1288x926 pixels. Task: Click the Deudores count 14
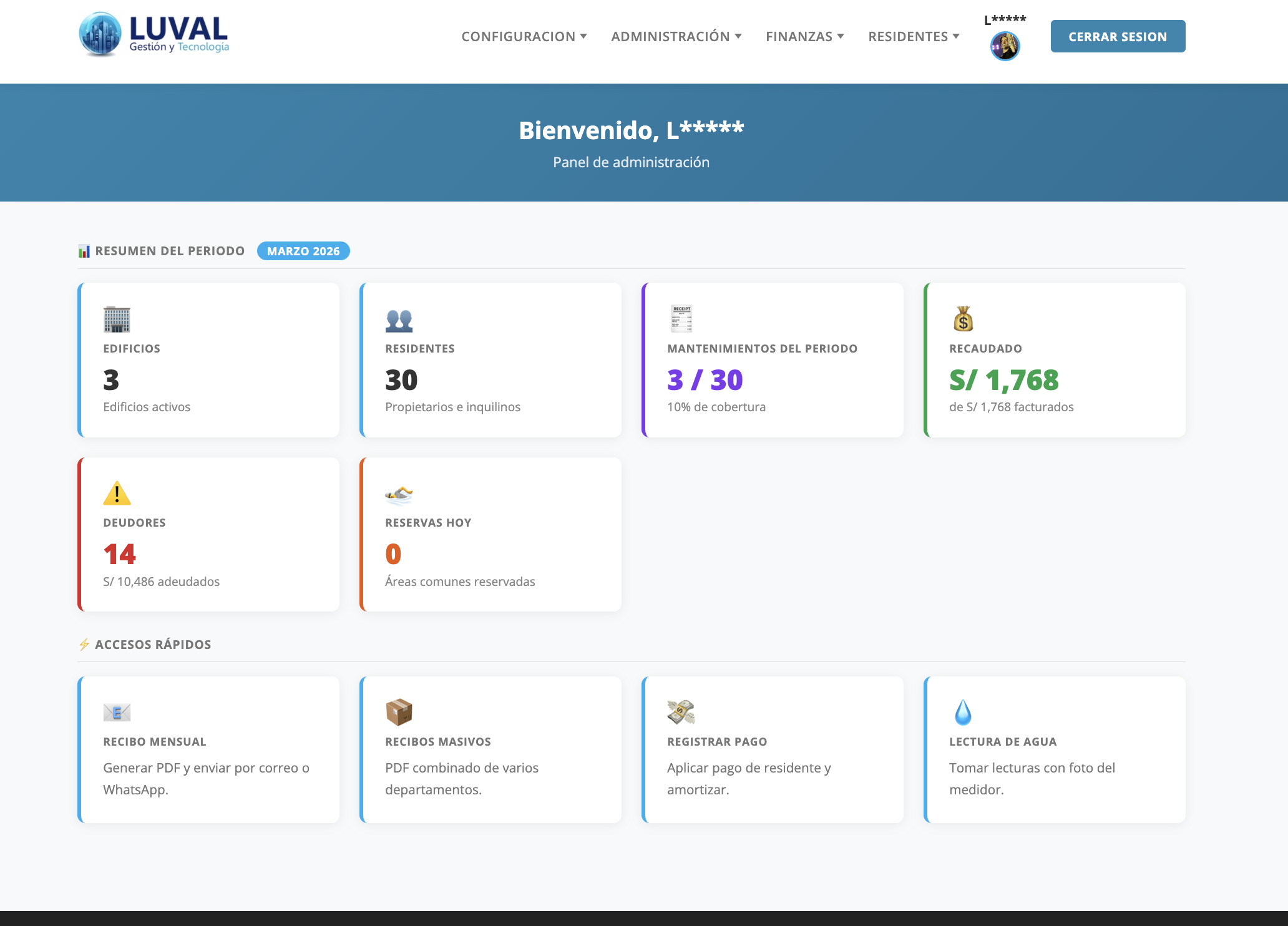(119, 554)
